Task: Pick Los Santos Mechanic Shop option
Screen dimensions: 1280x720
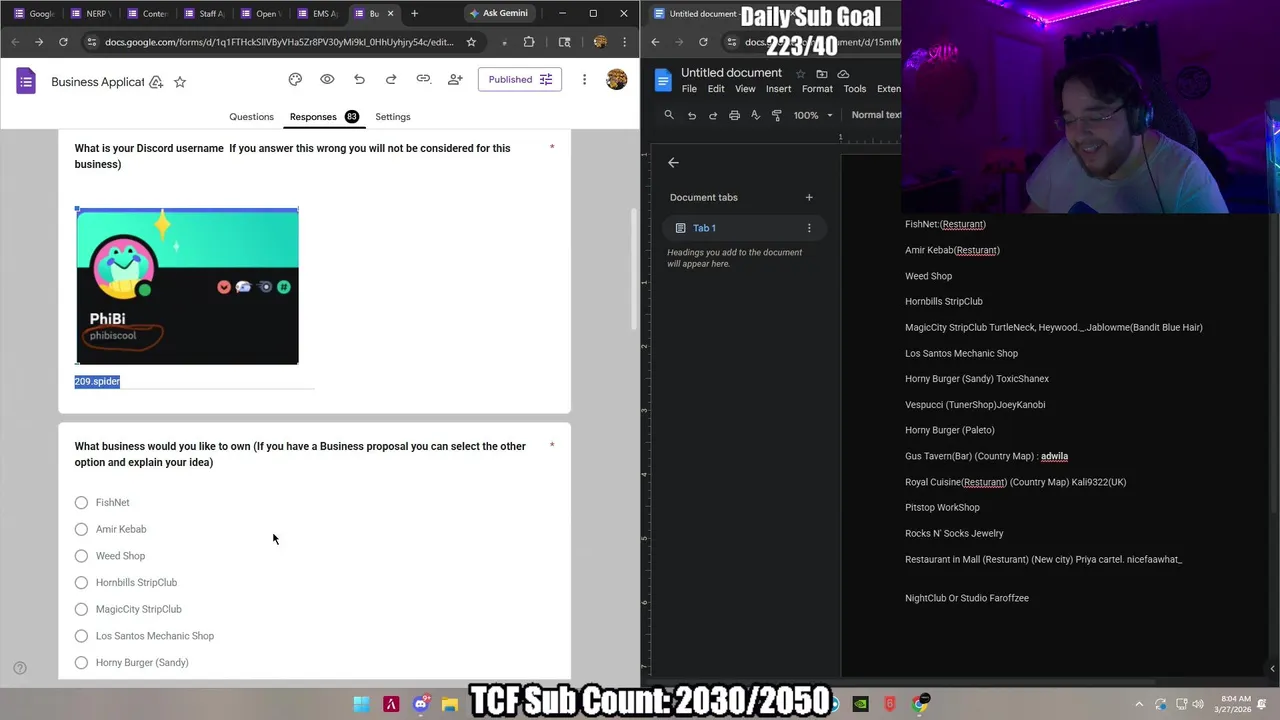Action: (81, 636)
